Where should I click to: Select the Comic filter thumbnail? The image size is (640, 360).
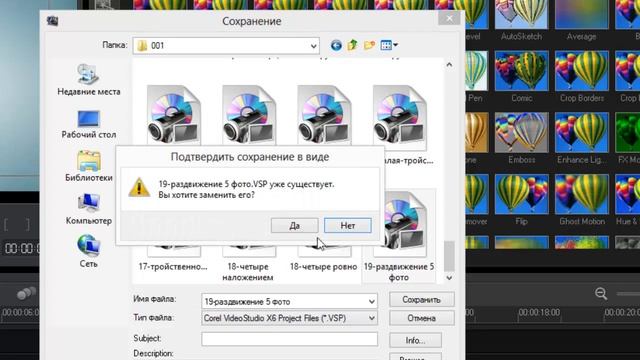pos(521,71)
